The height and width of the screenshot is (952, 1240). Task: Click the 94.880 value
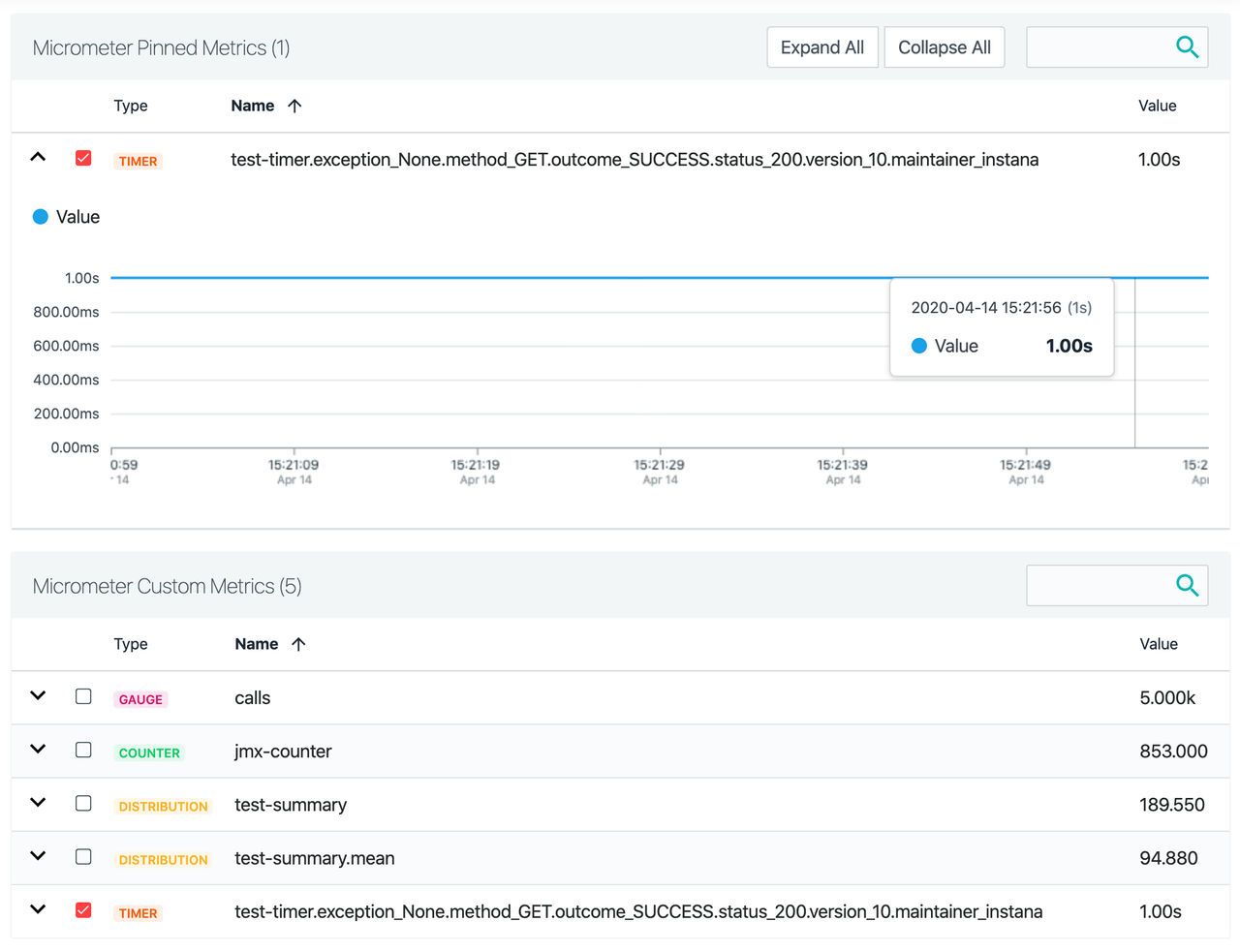point(1168,858)
